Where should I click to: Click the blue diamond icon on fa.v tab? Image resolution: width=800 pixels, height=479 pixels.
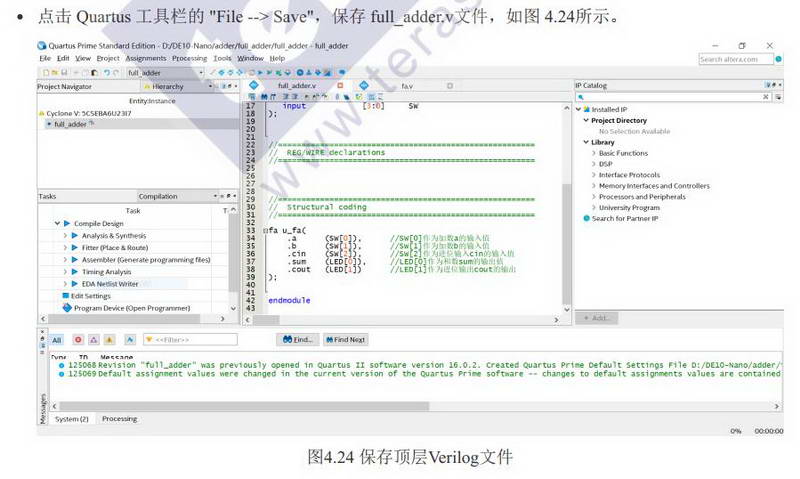pyautogui.click(x=363, y=85)
